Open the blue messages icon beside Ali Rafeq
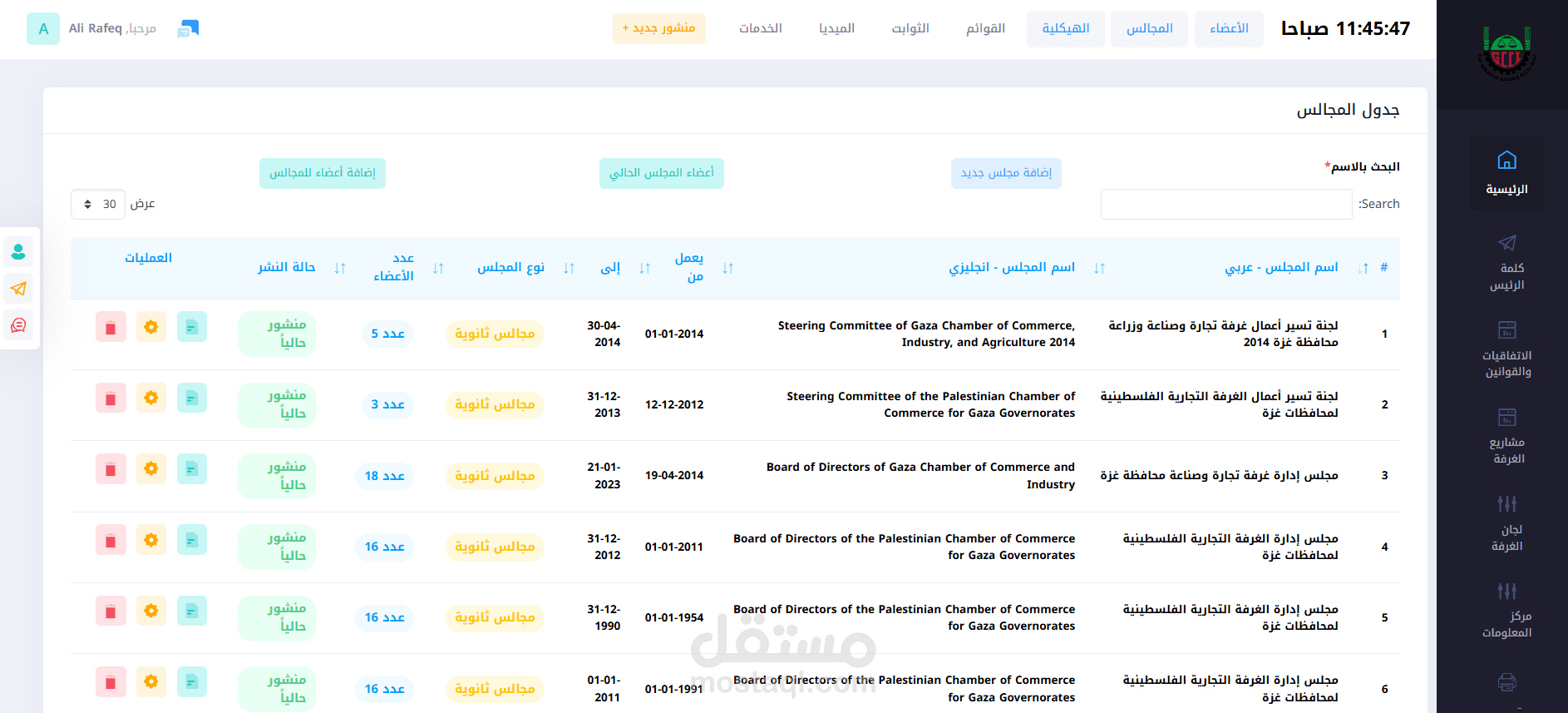1568x713 pixels. click(189, 29)
